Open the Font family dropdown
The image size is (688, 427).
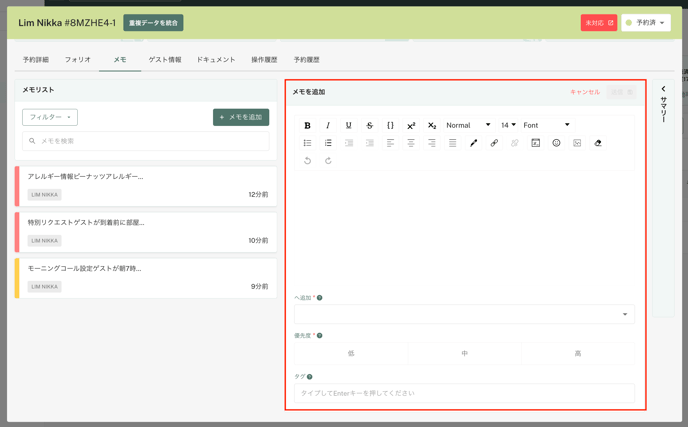click(546, 126)
